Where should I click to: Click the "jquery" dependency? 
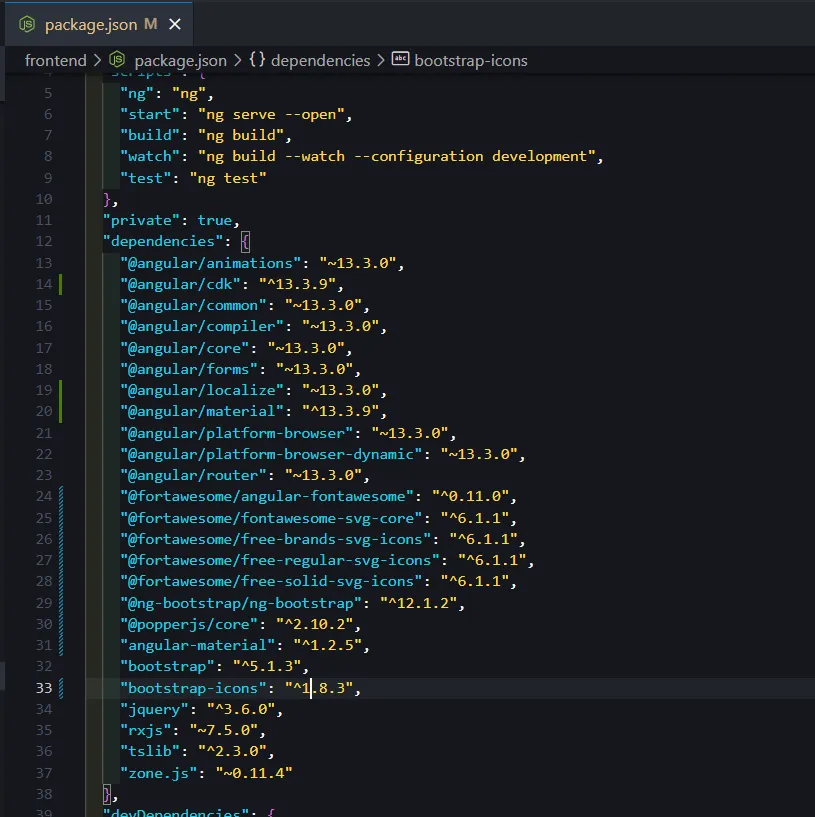[x=154, y=709]
